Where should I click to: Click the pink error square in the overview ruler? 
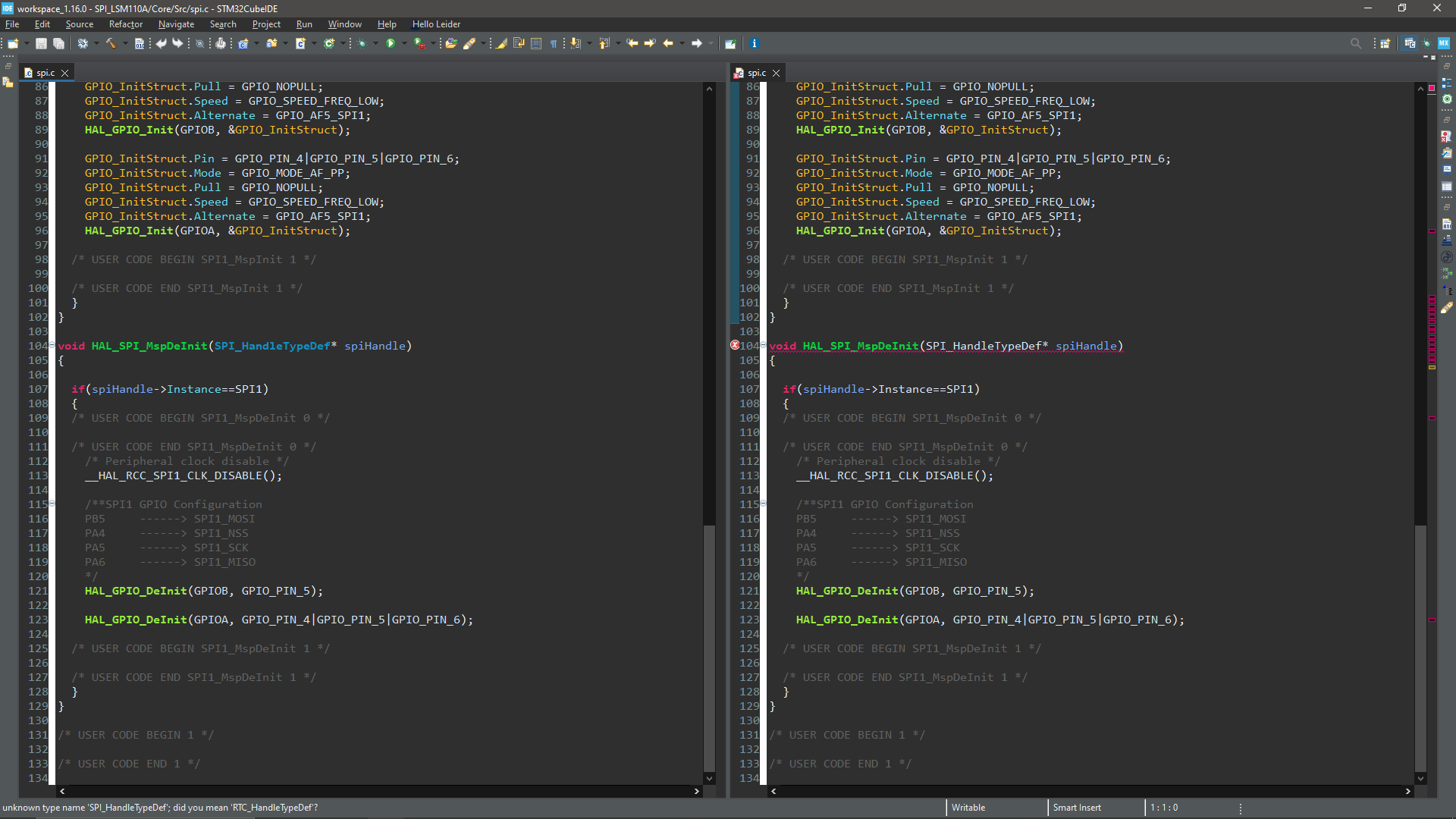click(x=1432, y=88)
